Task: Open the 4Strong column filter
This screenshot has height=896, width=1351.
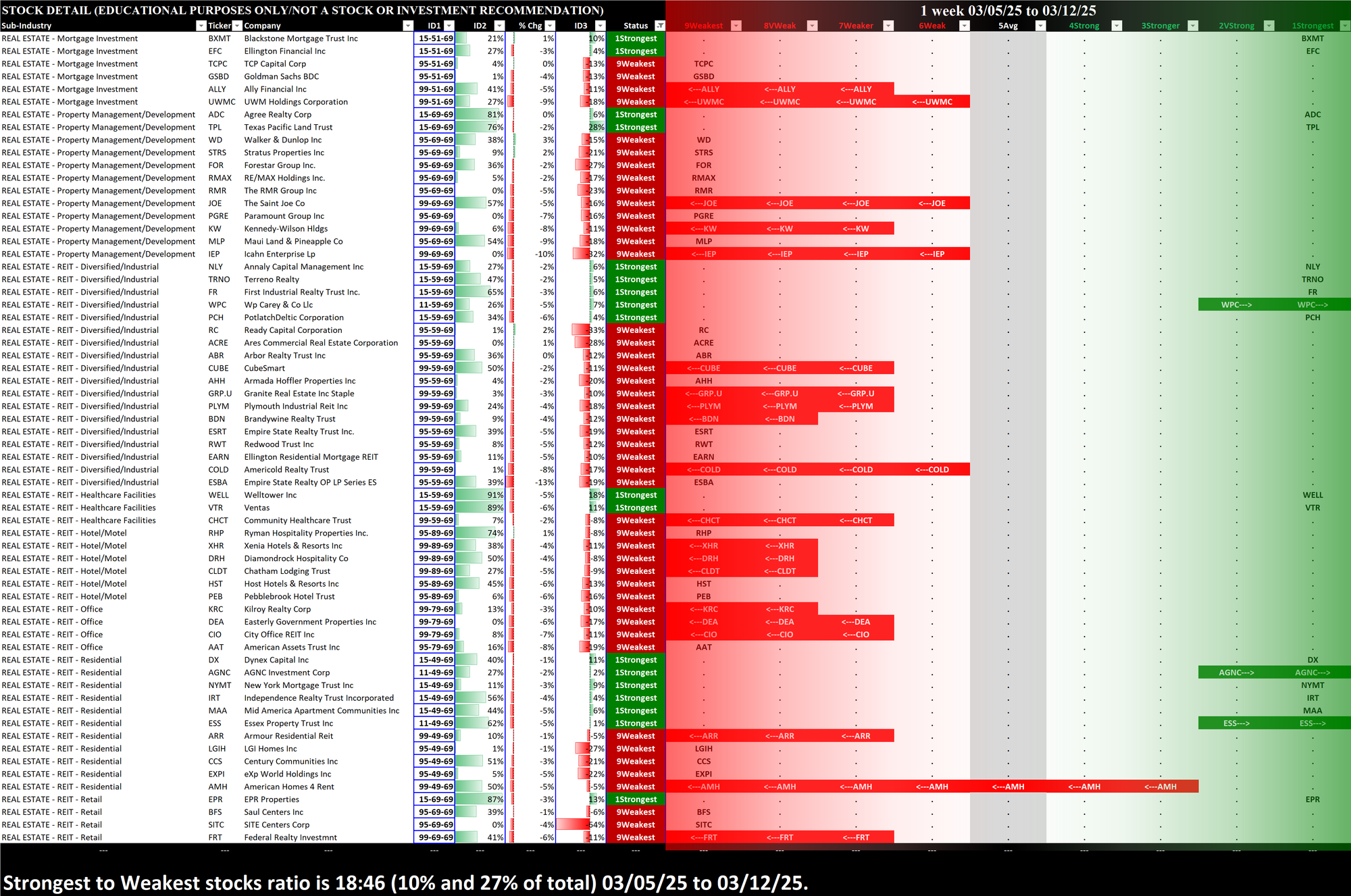Action: (x=1117, y=26)
